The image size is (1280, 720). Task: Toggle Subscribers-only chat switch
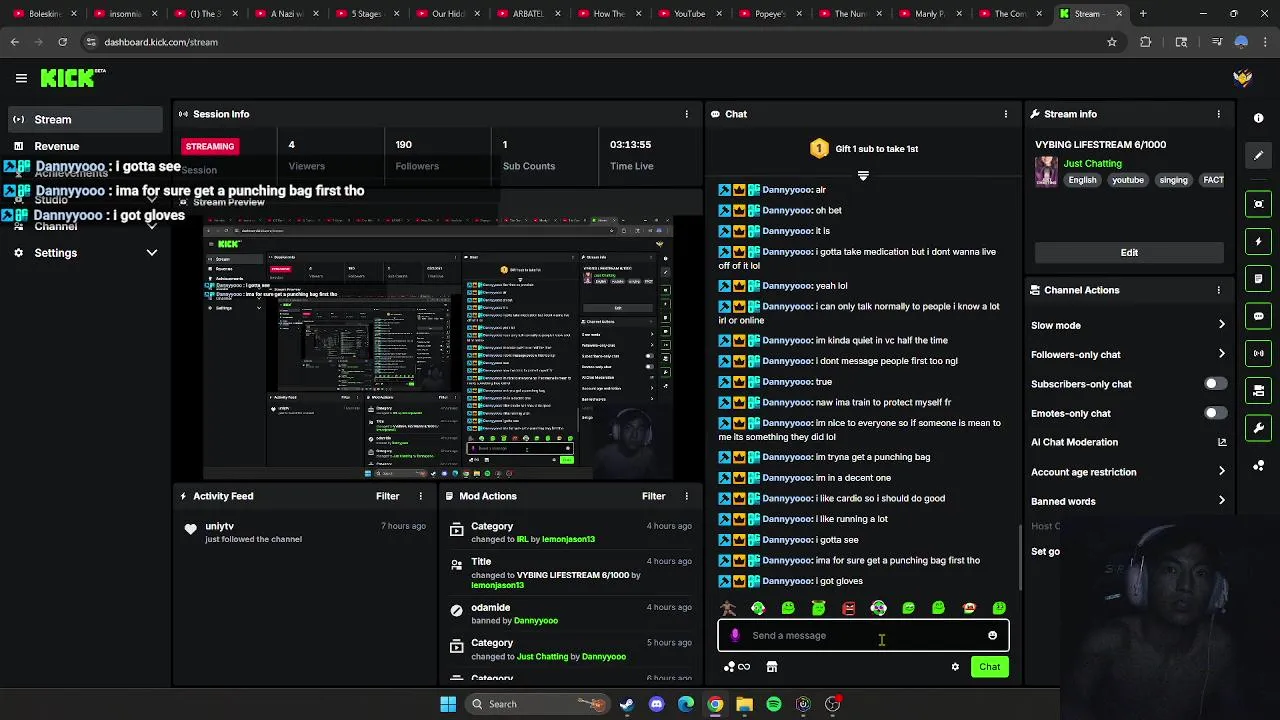point(1215,384)
